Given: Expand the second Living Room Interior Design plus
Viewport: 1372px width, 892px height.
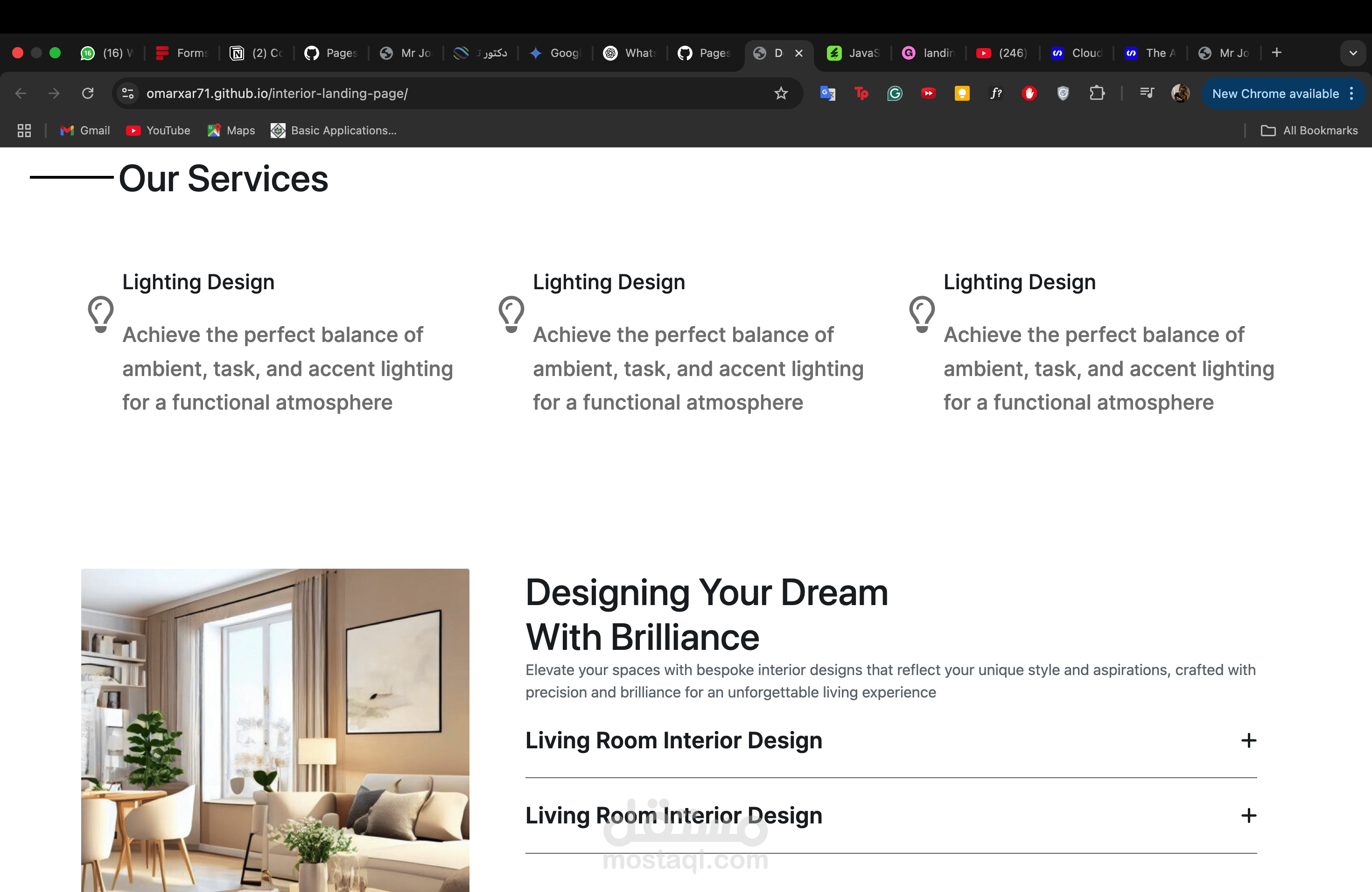Looking at the screenshot, I should coord(1249,815).
